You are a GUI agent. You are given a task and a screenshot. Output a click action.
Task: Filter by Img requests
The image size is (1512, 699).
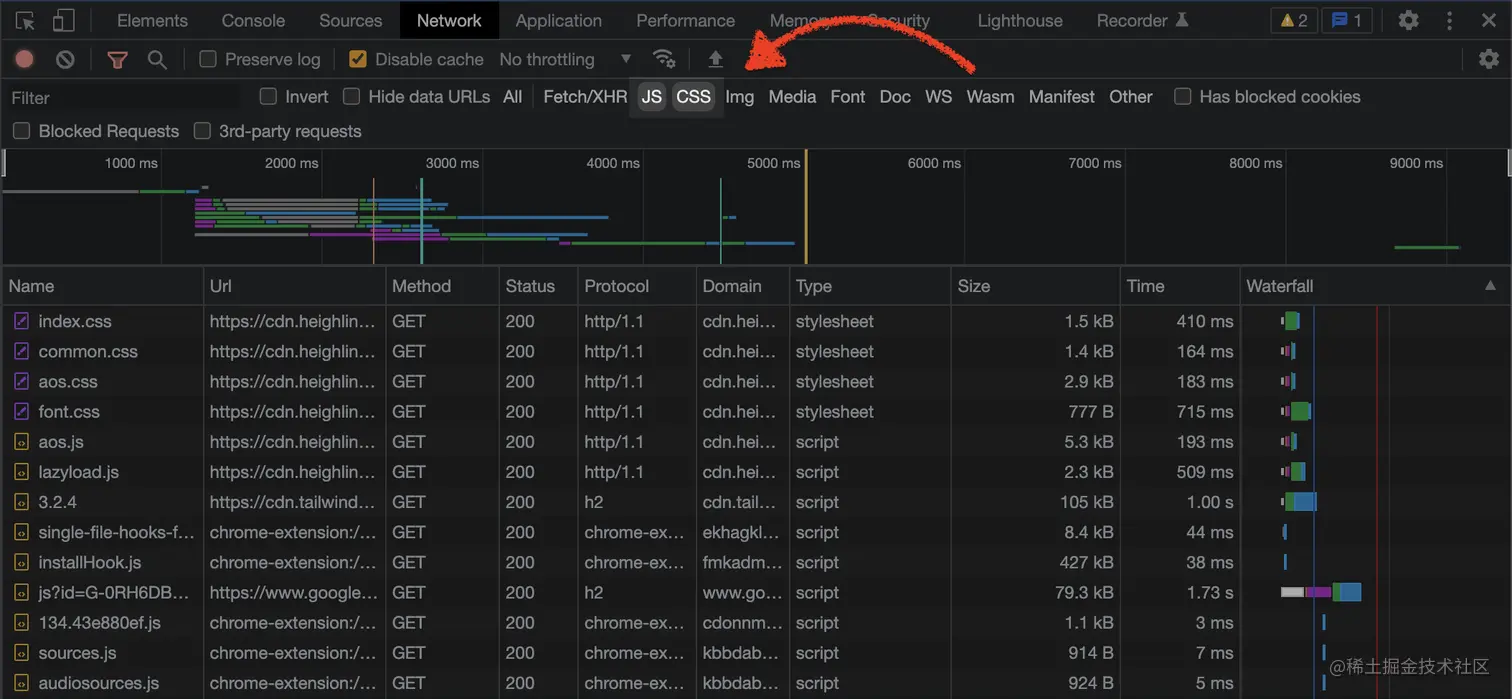pyautogui.click(x=740, y=97)
